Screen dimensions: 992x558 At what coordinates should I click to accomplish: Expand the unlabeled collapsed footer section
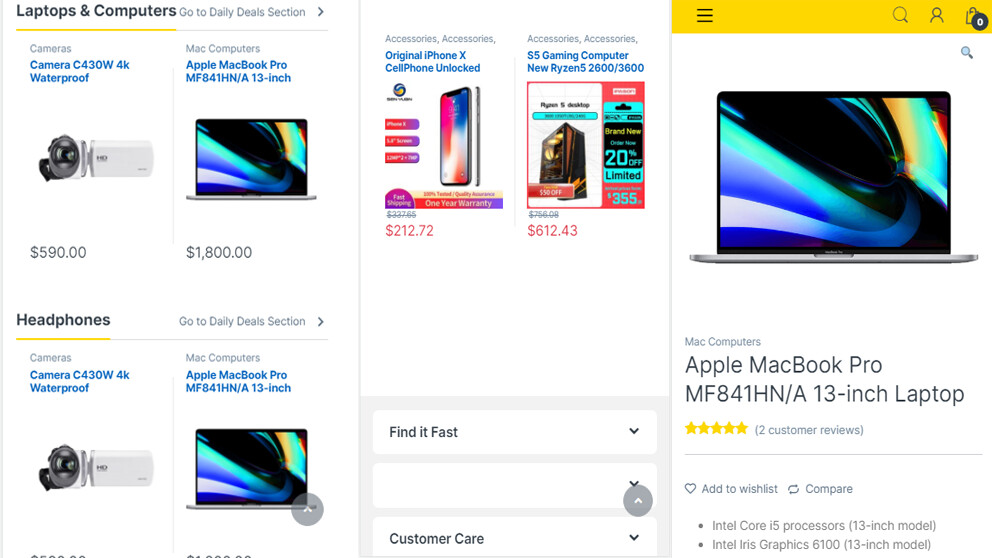tap(634, 483)
